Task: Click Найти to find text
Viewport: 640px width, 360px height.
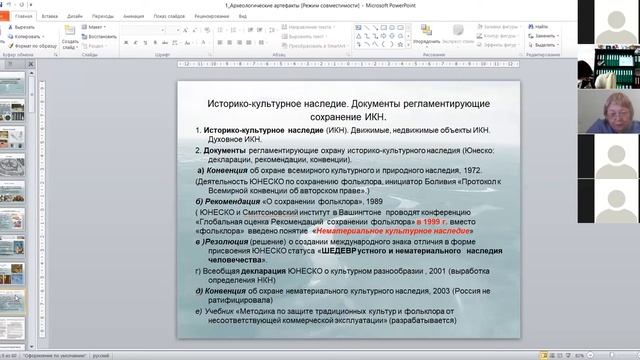Action: [x=538, y=27]
